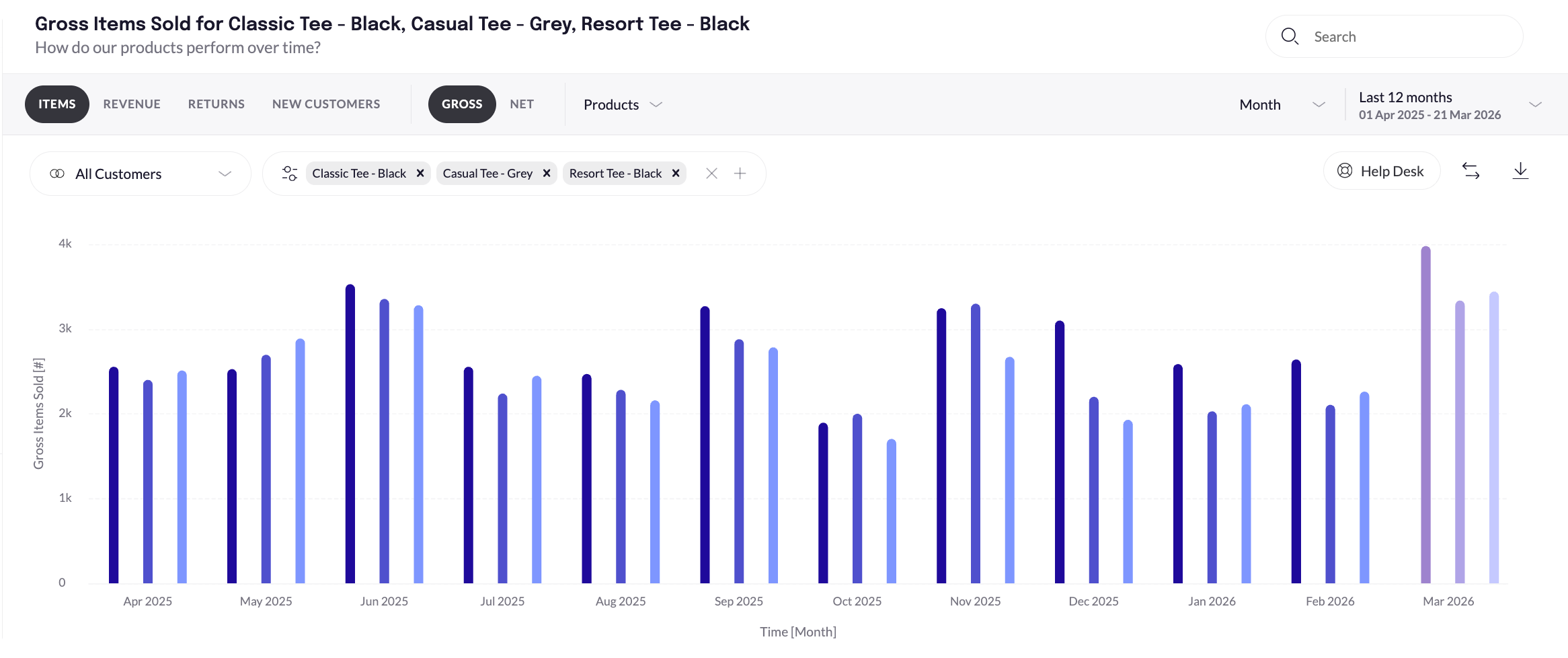Switch to the Returns tab
The image size is (1568, 658).
(217, 104)
